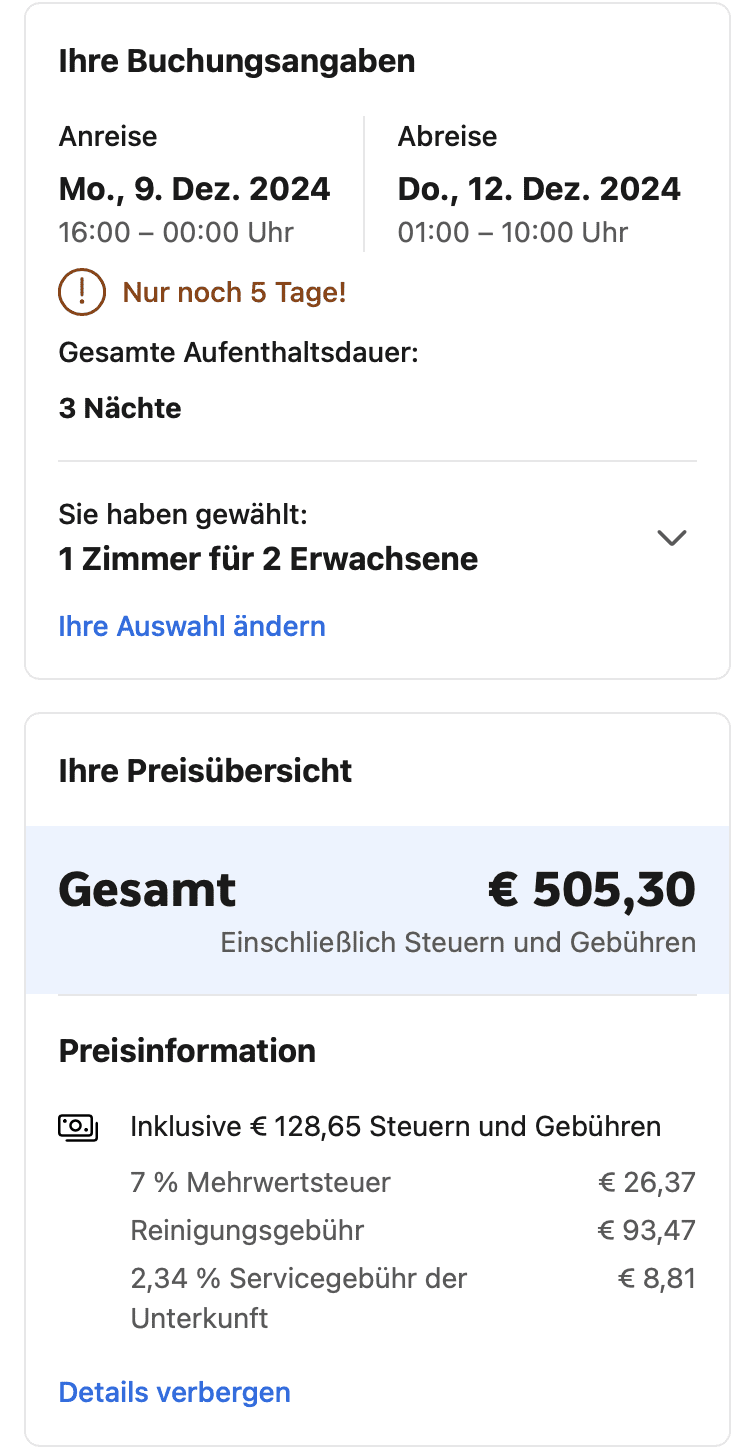Click 'Ihre Buchungsangaben' heading
Viewport: 736px width, 1448px height.
(x=236, y=61)
